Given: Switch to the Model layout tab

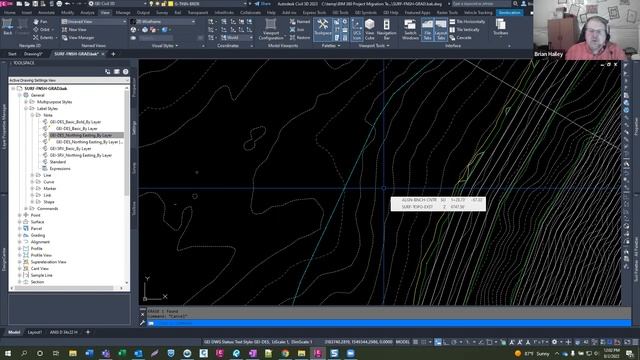Looking at the screenshot, I should click(x=14, y=332).
